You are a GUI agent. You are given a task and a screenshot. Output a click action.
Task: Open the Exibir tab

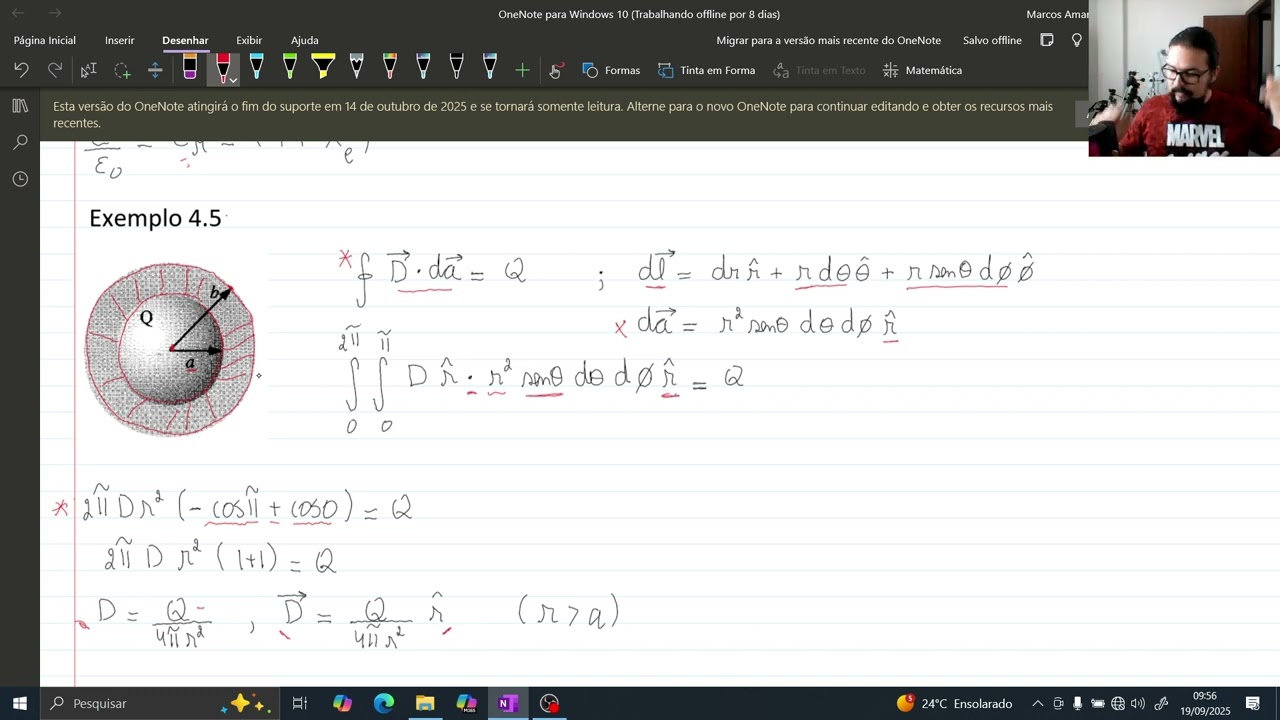tap(249, 40)
